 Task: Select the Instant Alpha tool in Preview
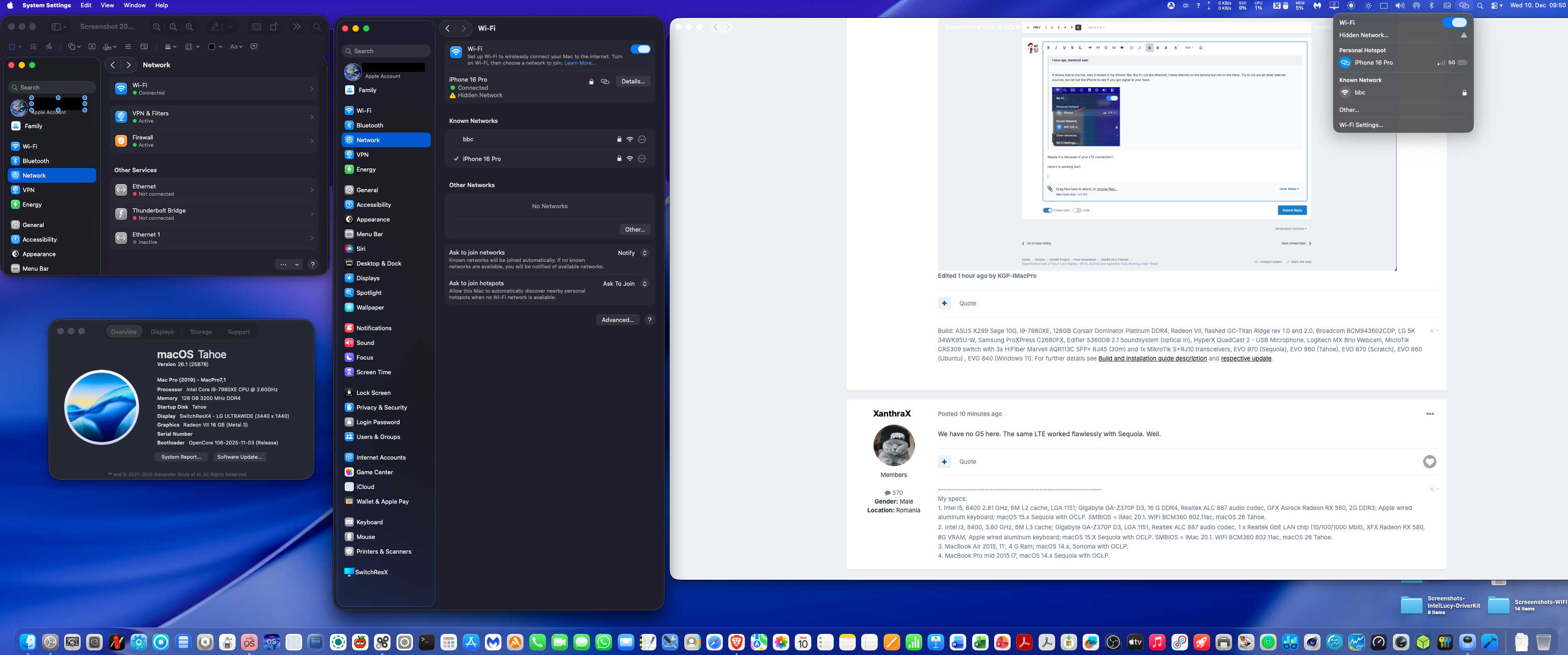tap(33, 47)
